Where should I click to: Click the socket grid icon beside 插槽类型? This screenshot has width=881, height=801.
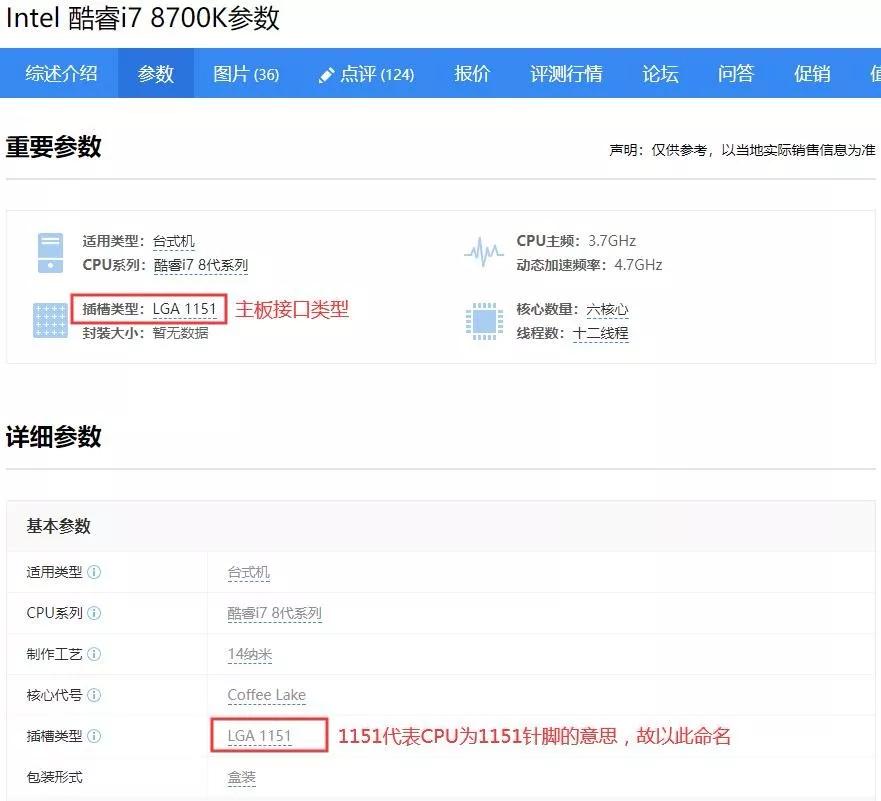point(49,321)
